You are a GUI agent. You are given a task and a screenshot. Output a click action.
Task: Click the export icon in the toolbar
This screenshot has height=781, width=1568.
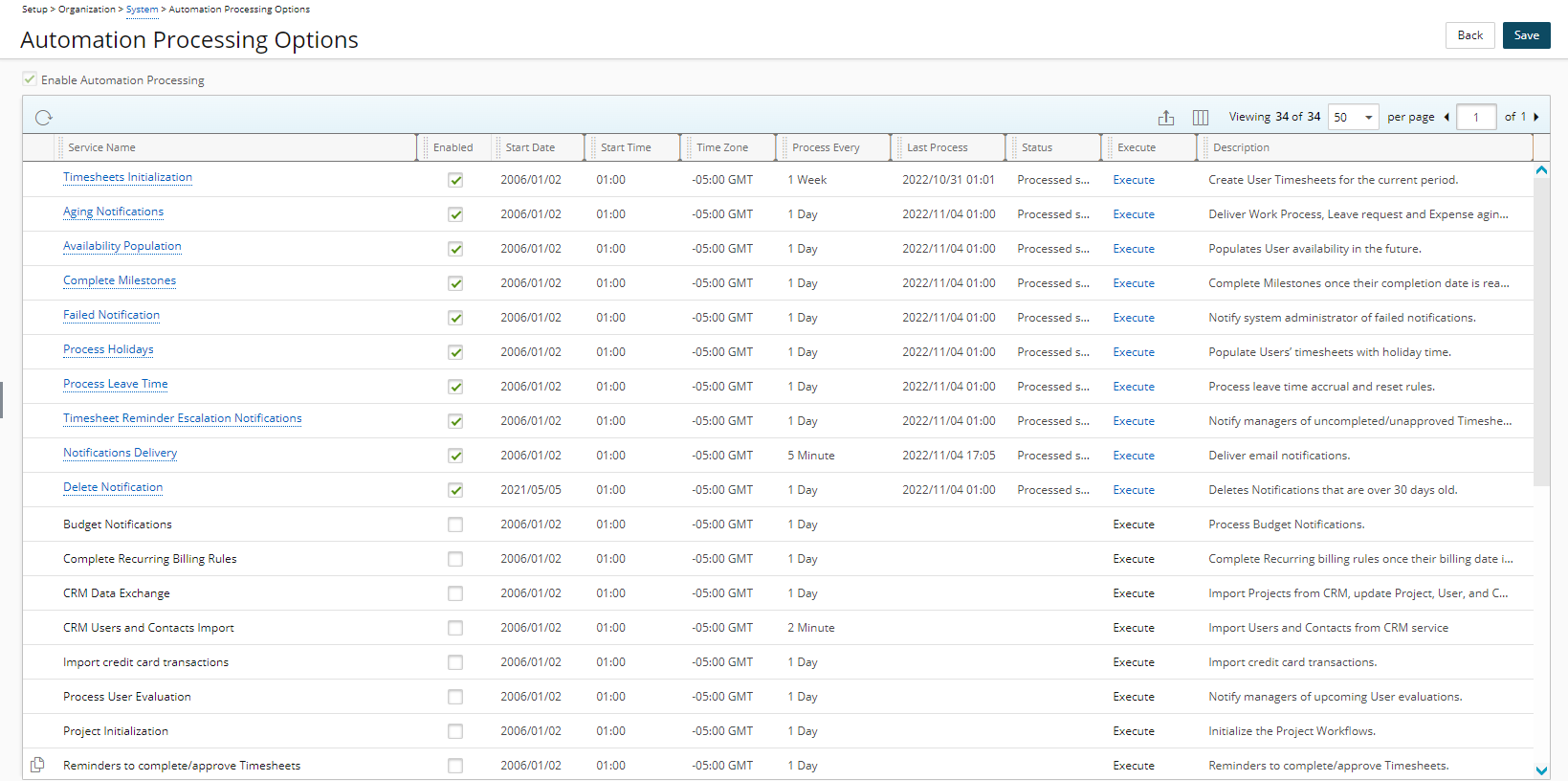coord(1165,118)
